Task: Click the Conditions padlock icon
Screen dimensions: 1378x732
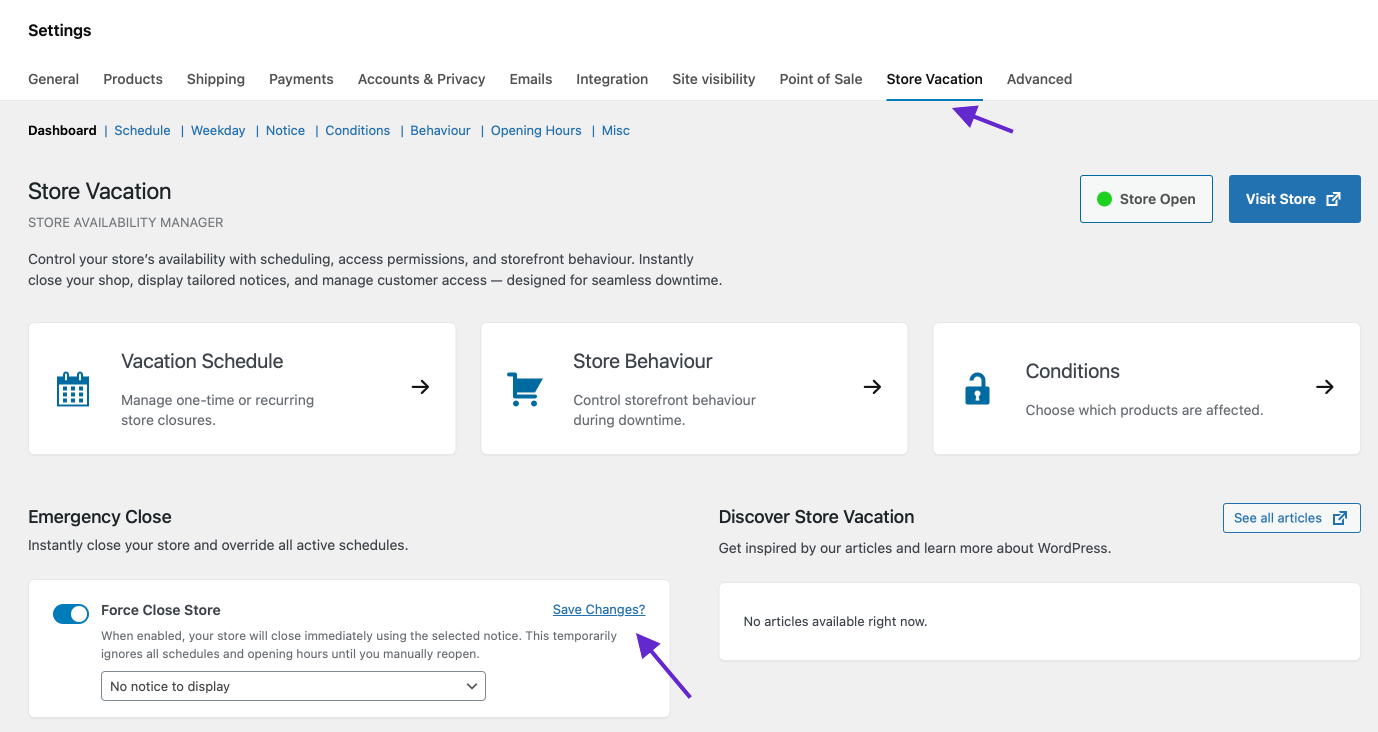Action: [x=977, y=389]
